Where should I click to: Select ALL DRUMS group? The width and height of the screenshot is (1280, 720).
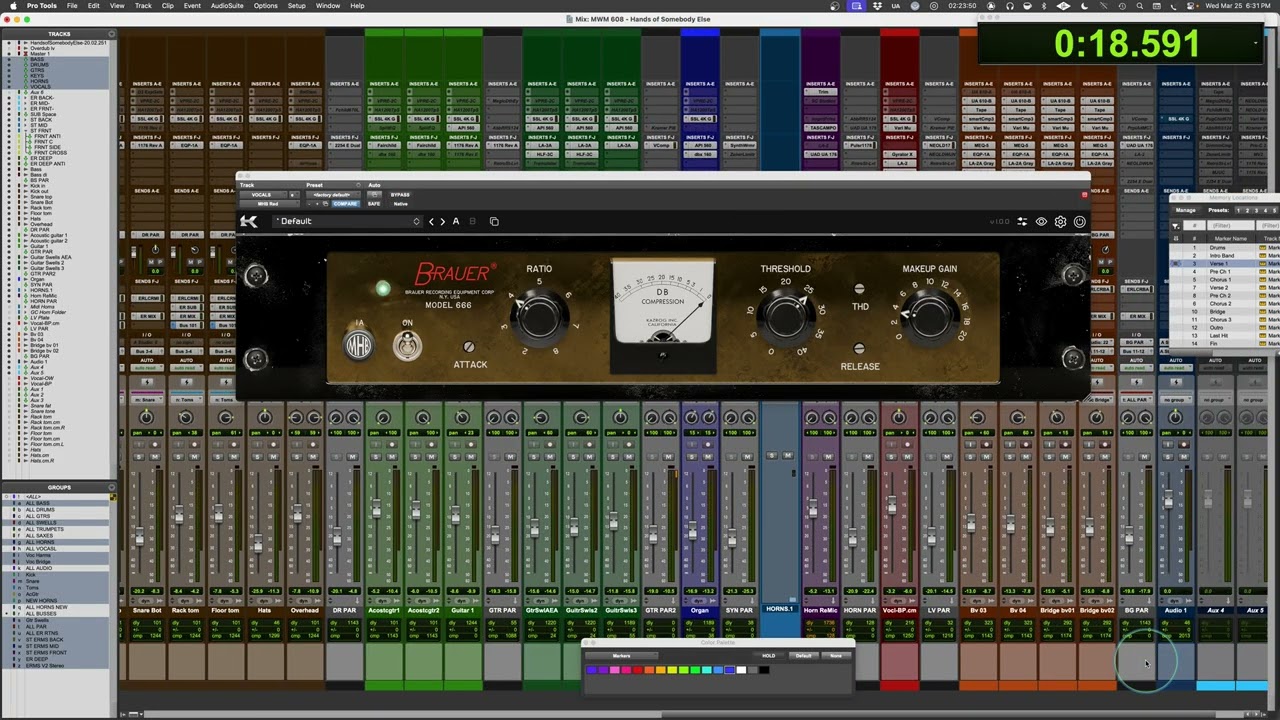coord(39,510)
